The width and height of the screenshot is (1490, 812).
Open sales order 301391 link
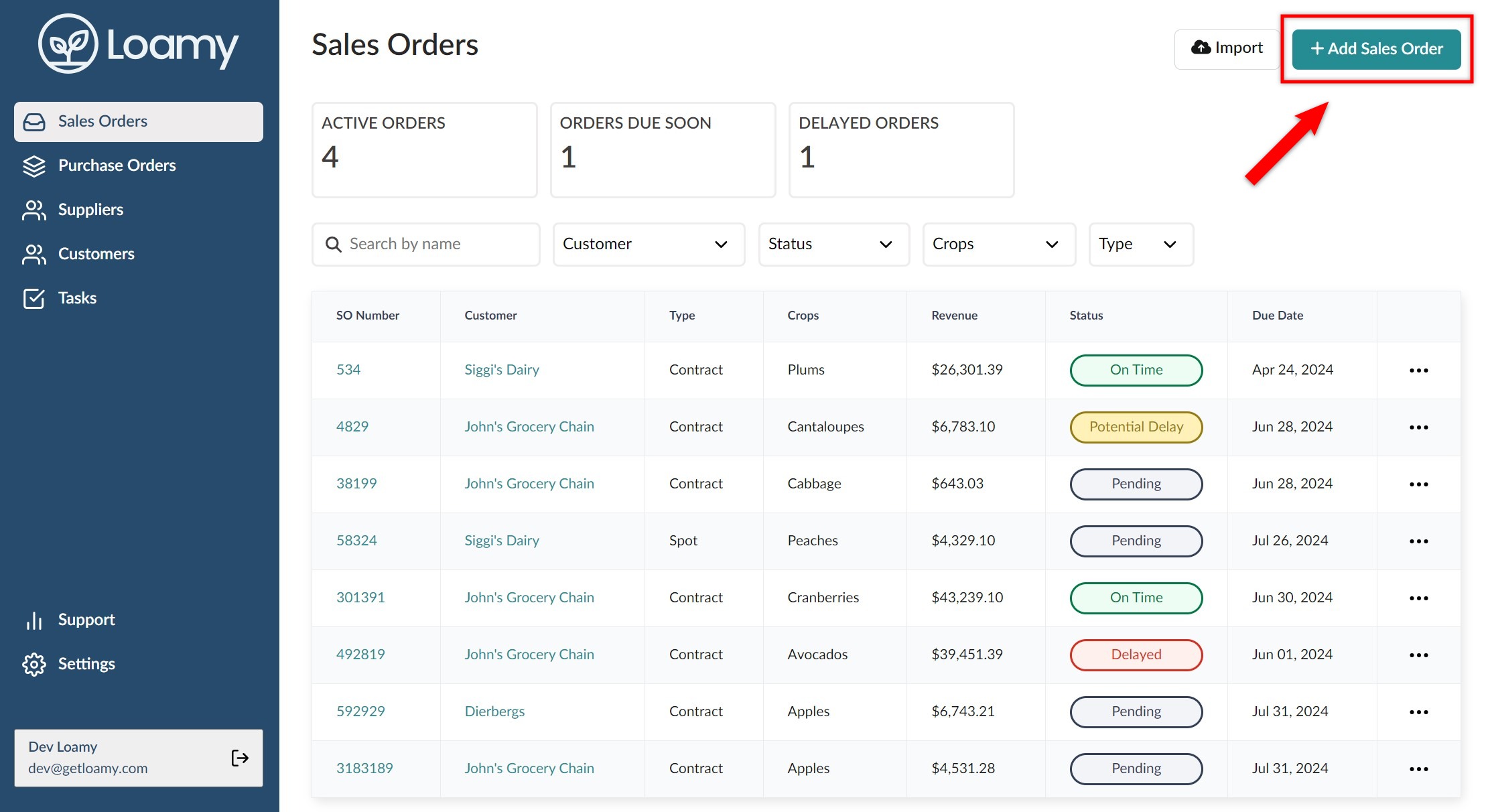pyautogui.click(x=360, y=598)
